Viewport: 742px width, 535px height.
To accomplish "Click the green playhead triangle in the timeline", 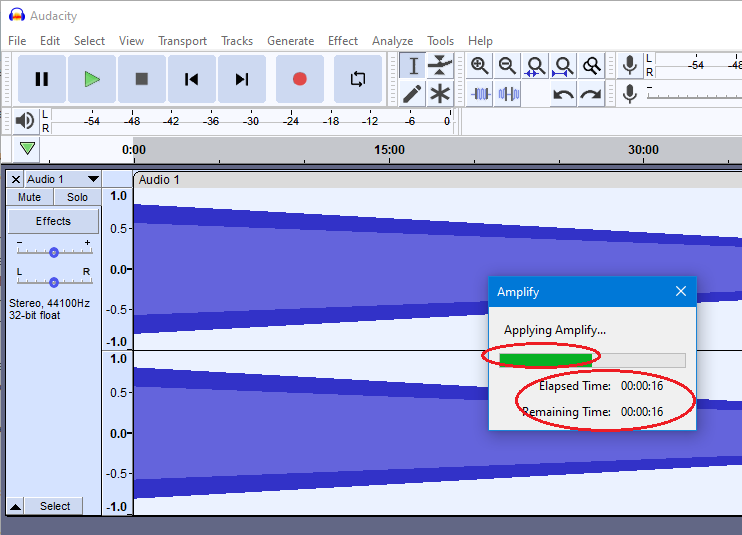I will [x=27, y=149].
